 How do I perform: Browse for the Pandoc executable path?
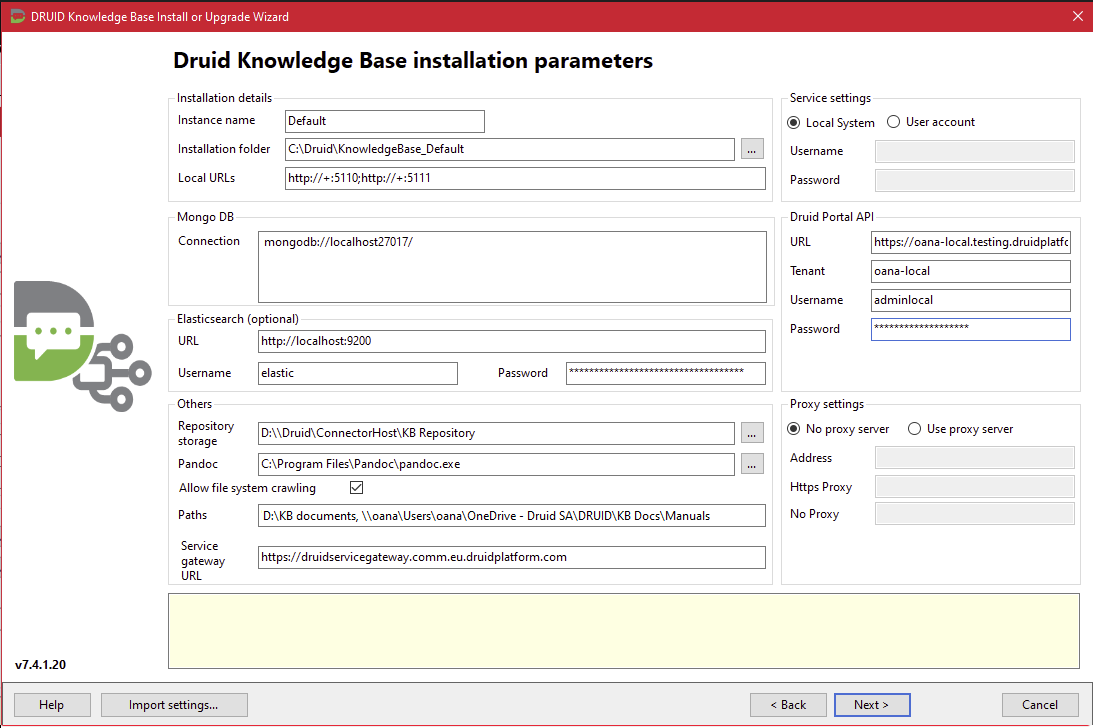pyautogui.click(x=752, y=464)
